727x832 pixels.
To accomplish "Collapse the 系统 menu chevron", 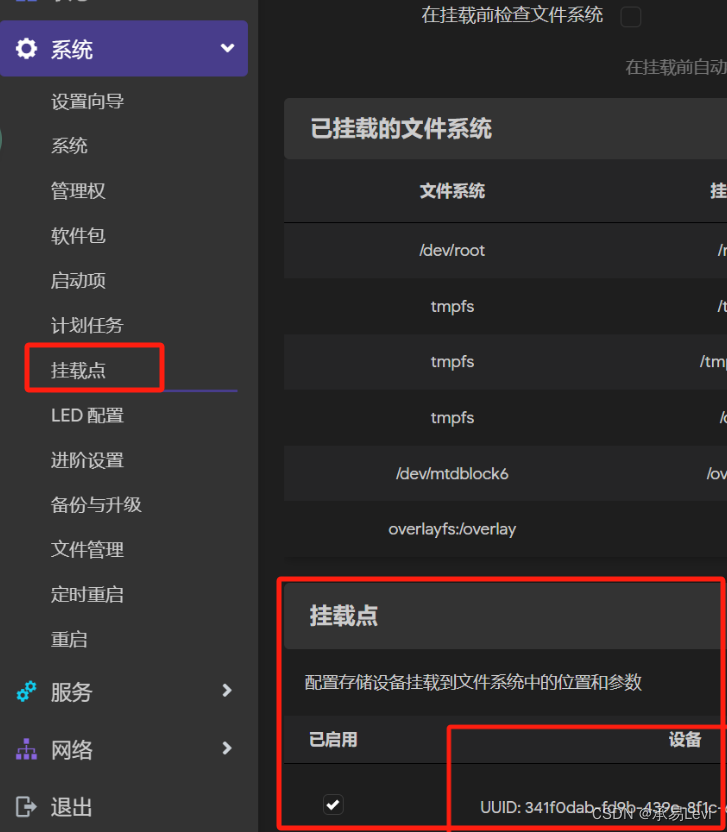I will 227,48.
